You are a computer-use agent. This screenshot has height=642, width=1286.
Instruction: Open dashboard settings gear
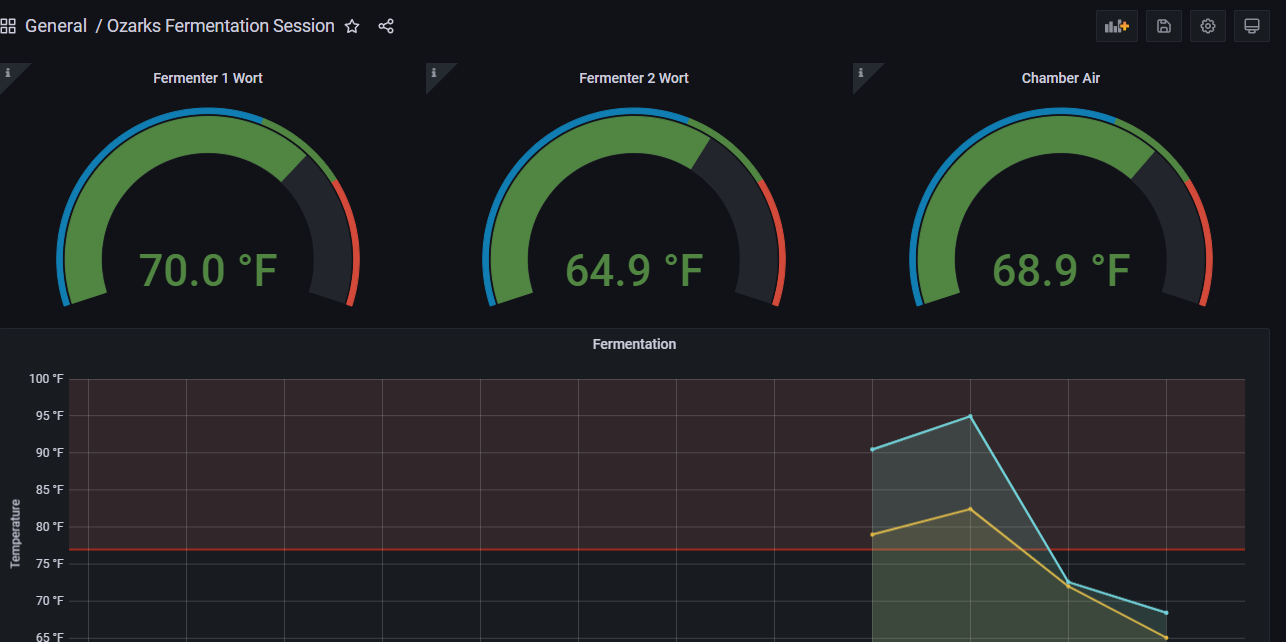click(1208, 27)
